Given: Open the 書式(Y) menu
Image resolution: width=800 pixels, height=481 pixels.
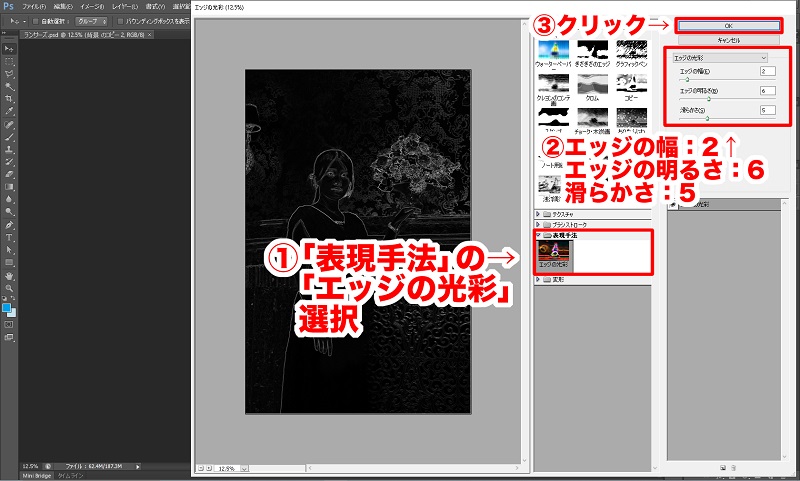Looking at the screenshot, I should [x=155, y=7].
